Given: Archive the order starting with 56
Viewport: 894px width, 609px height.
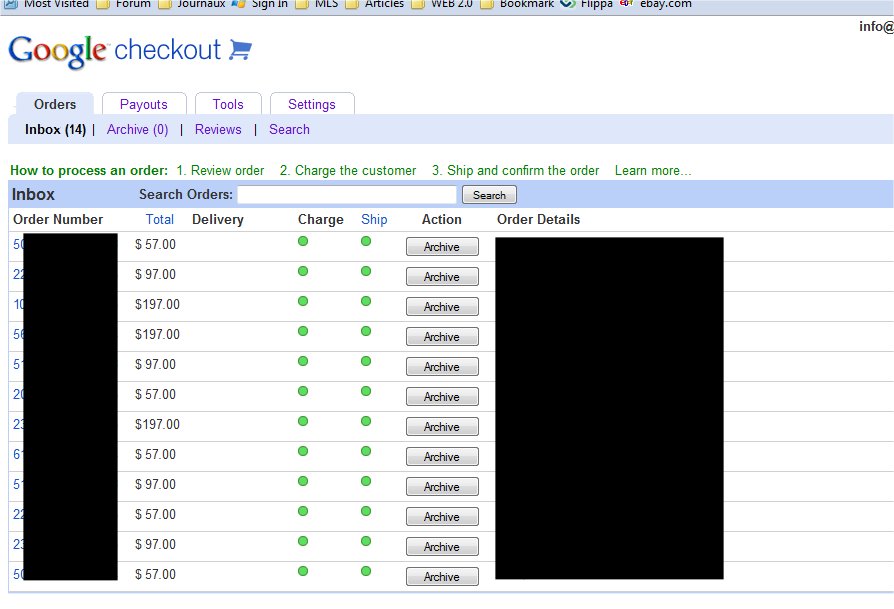Looking at the screenshot, I should tap(442, 337).
